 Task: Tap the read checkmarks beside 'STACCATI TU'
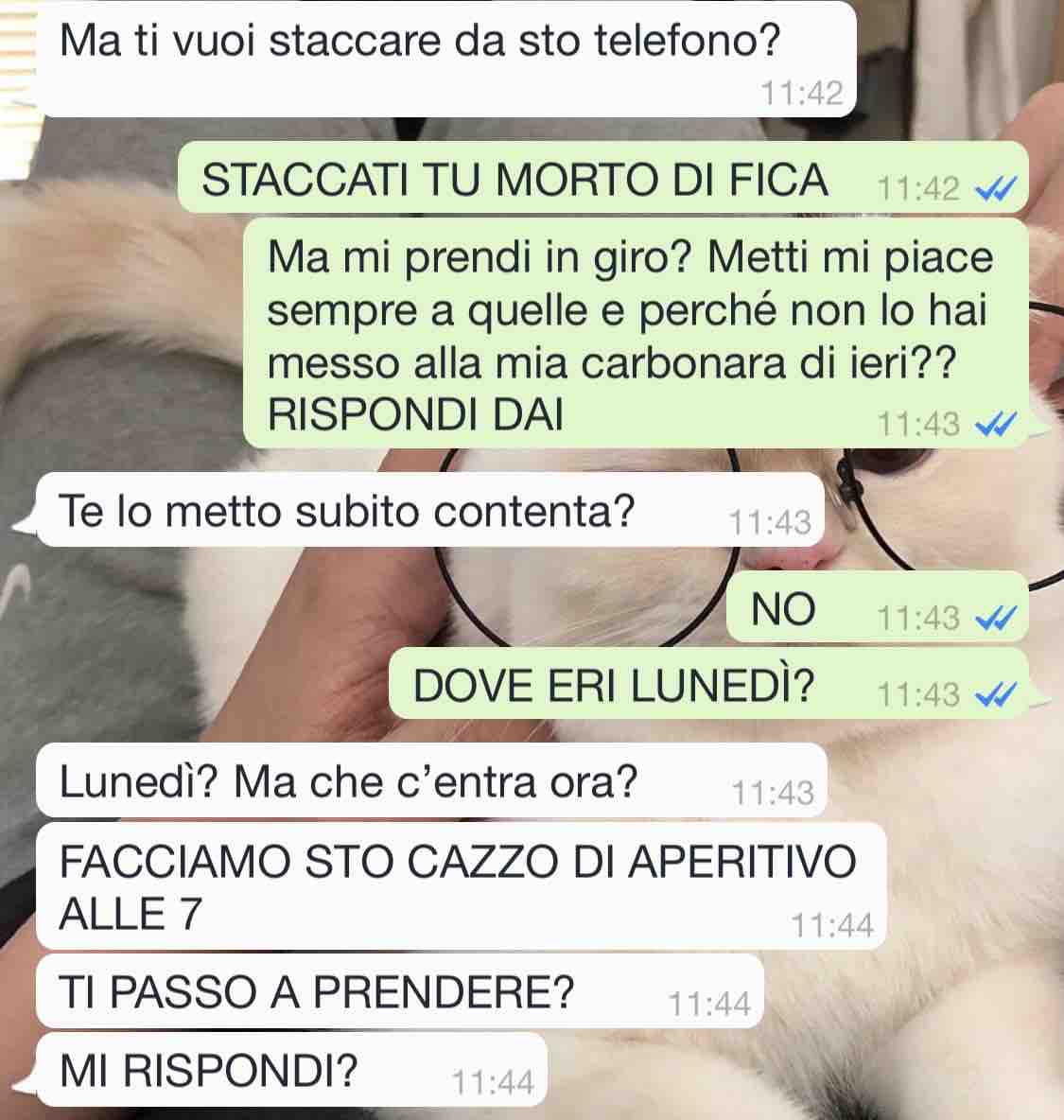pyautogui.click(x=996, y=189)
